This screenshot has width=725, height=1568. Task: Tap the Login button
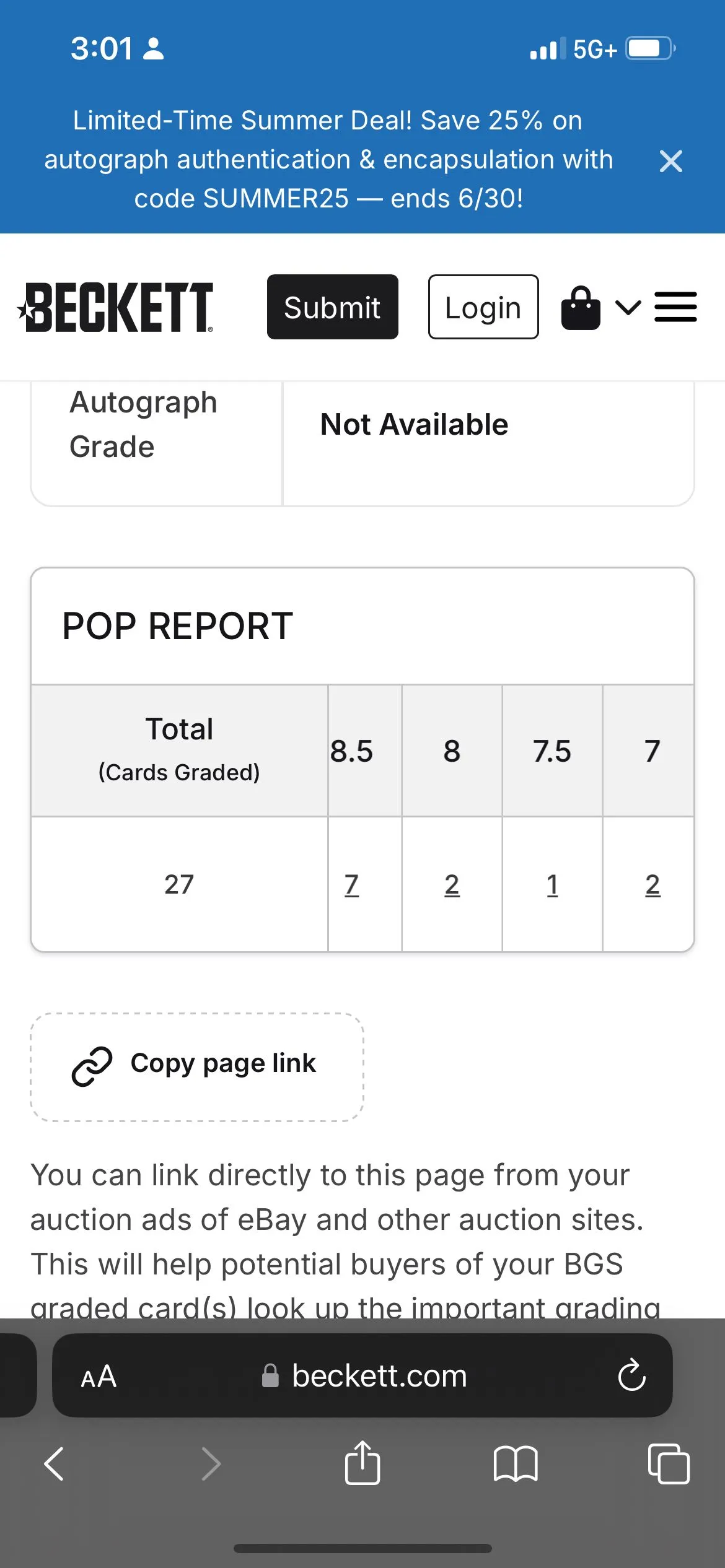[483, 307]
